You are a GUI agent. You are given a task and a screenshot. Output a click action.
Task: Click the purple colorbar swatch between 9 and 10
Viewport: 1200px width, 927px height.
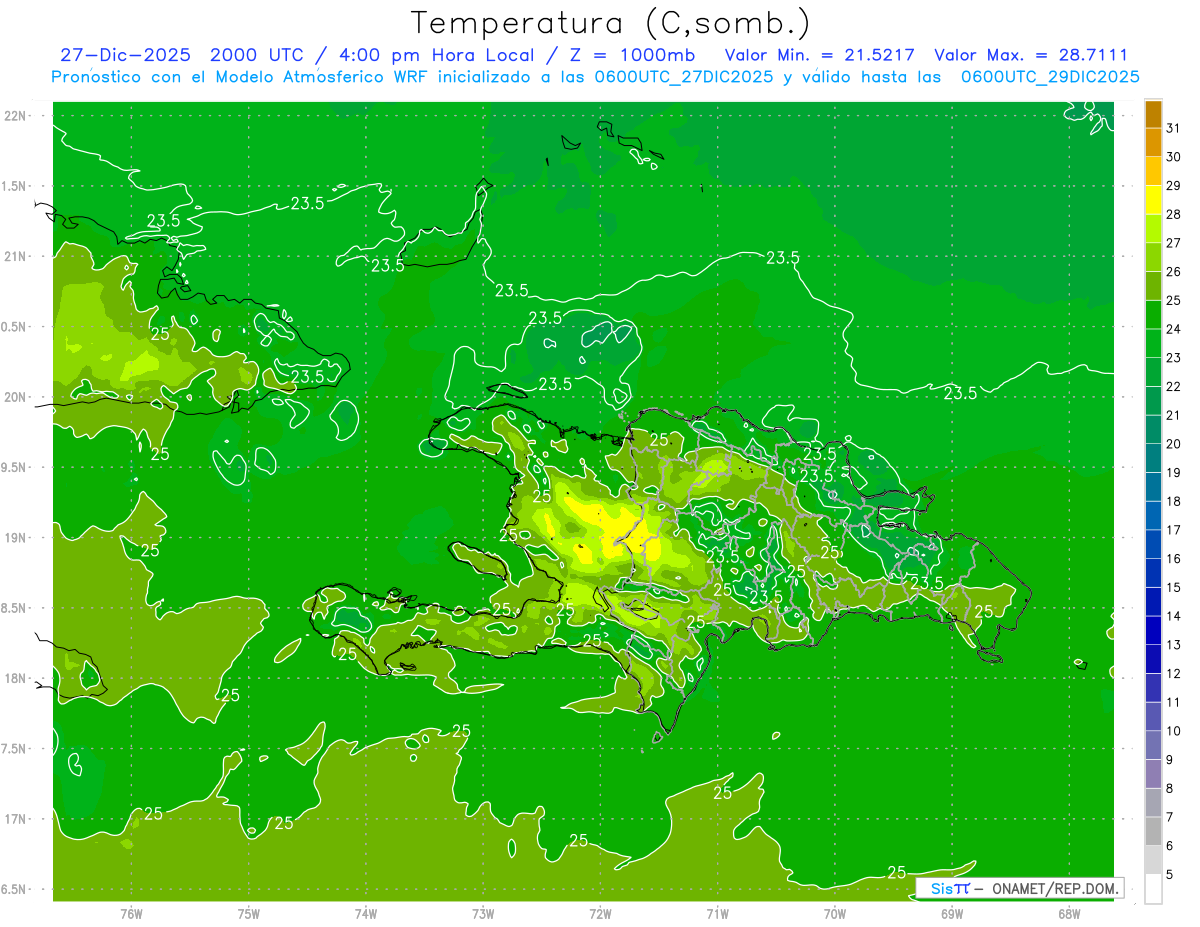click(x=1153, y=745)
